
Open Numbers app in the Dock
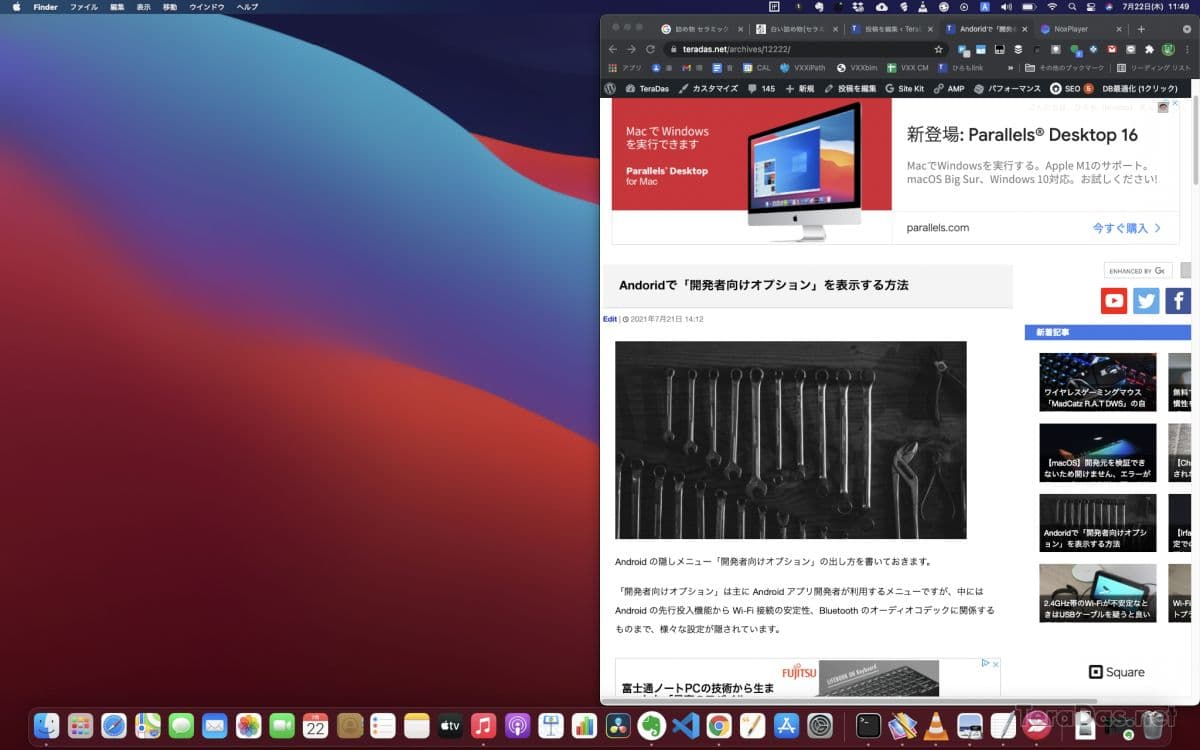[x=584, y=726]
